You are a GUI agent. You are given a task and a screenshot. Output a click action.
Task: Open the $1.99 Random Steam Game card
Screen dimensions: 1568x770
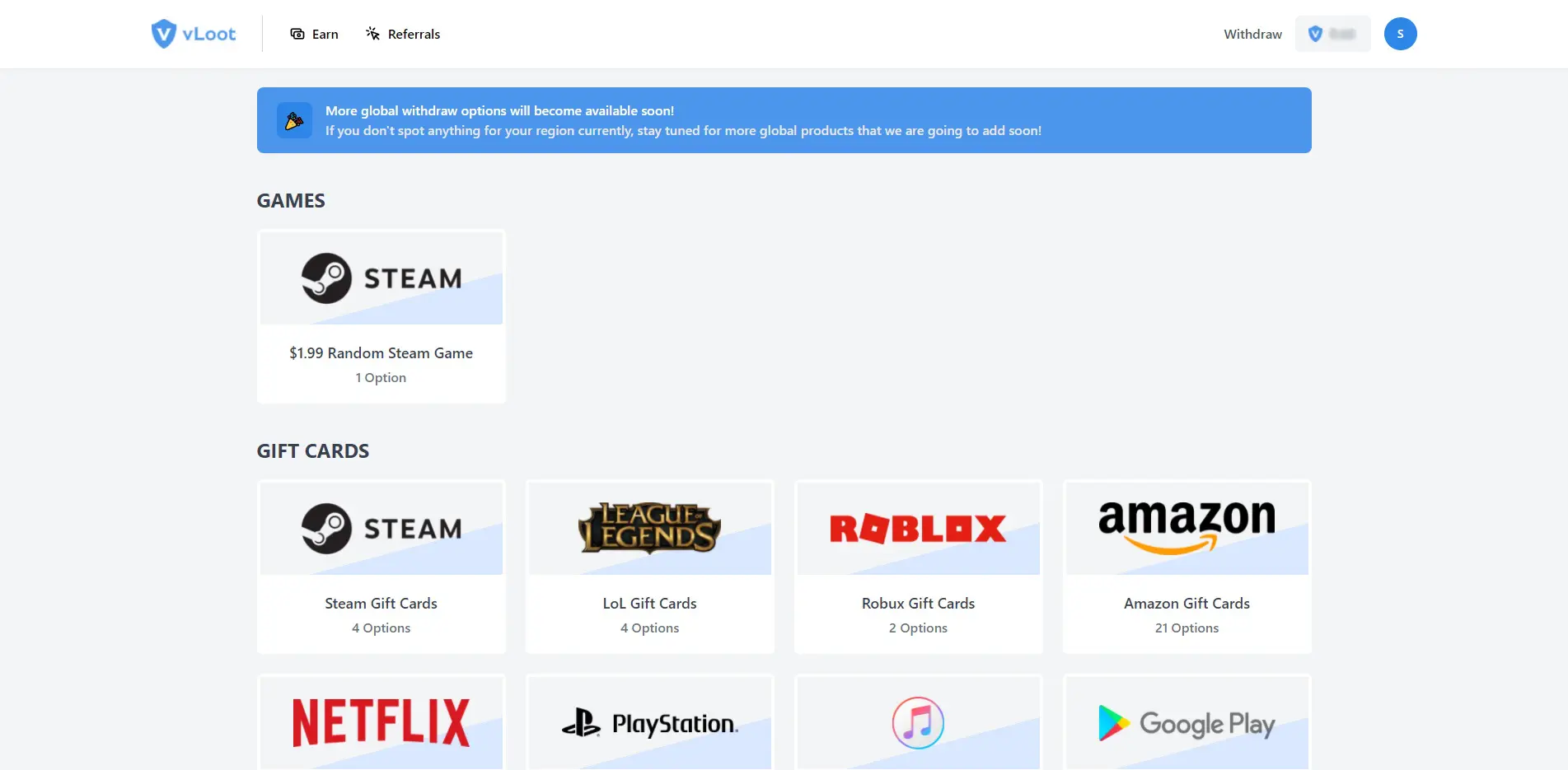click(381, 316)
